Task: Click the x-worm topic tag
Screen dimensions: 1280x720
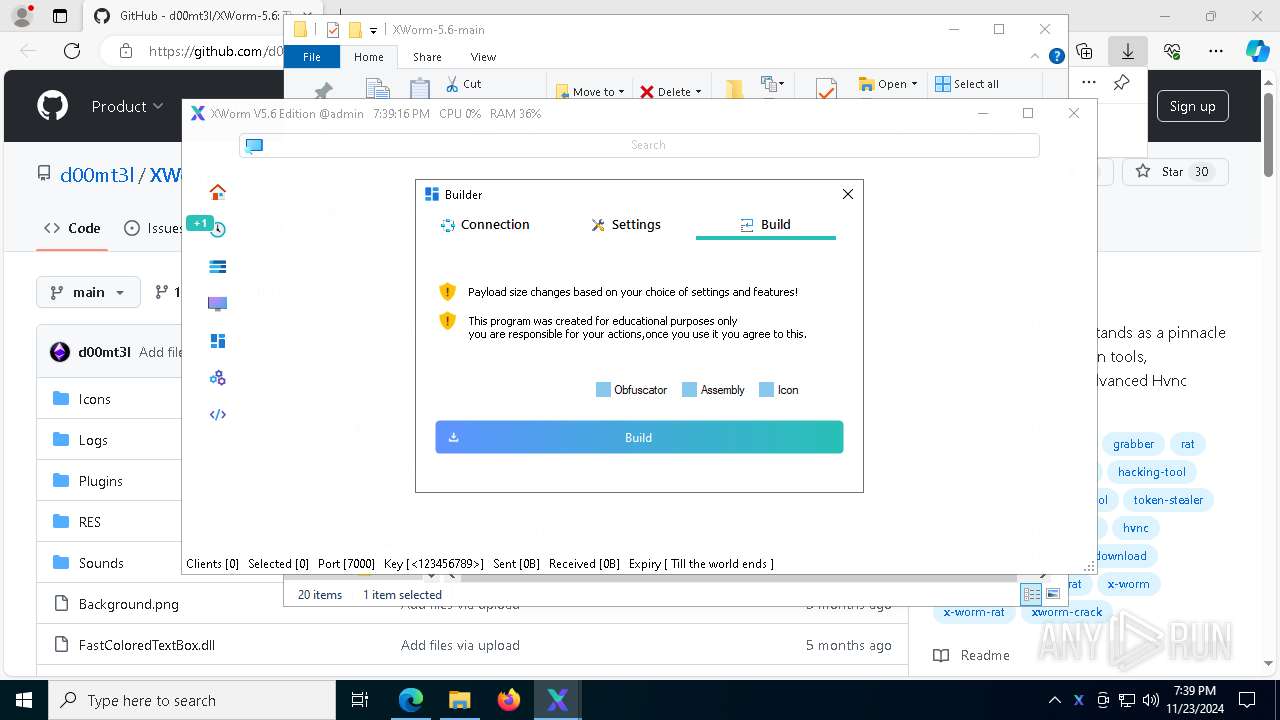Action: (x=1128, y=584)
